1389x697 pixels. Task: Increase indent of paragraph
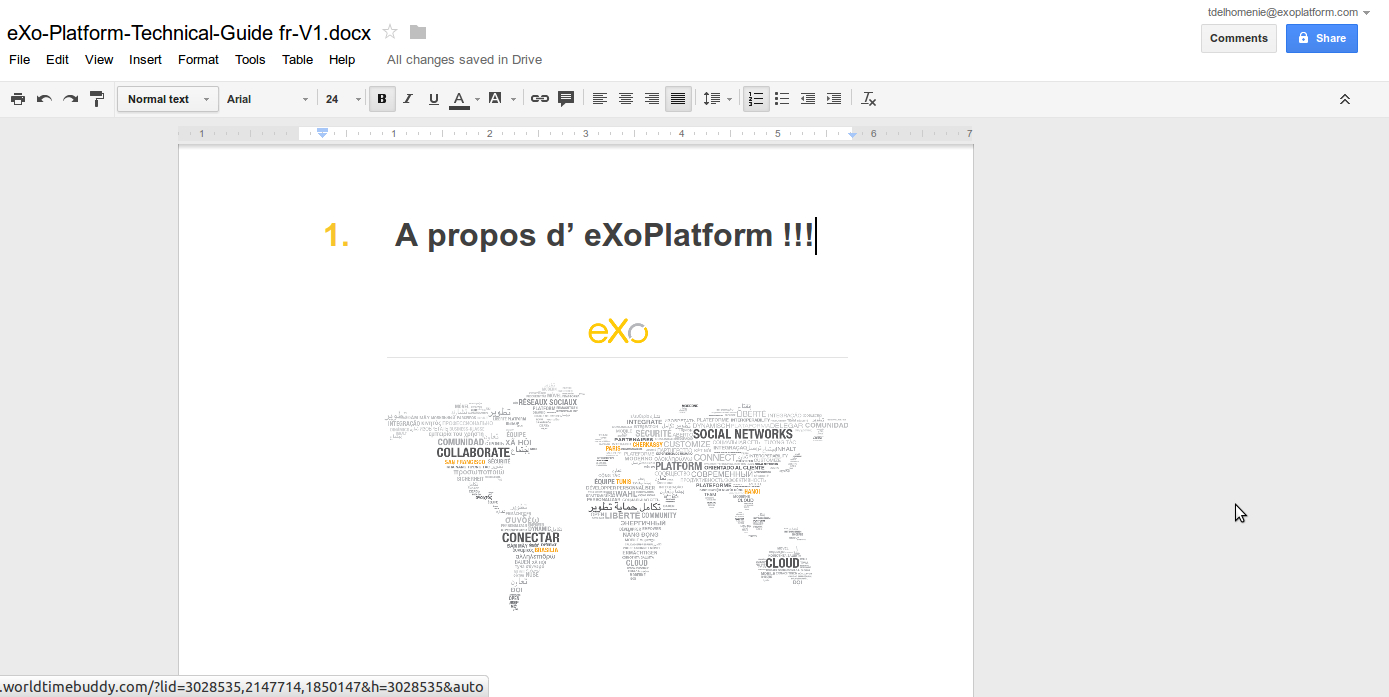point(834,99)
